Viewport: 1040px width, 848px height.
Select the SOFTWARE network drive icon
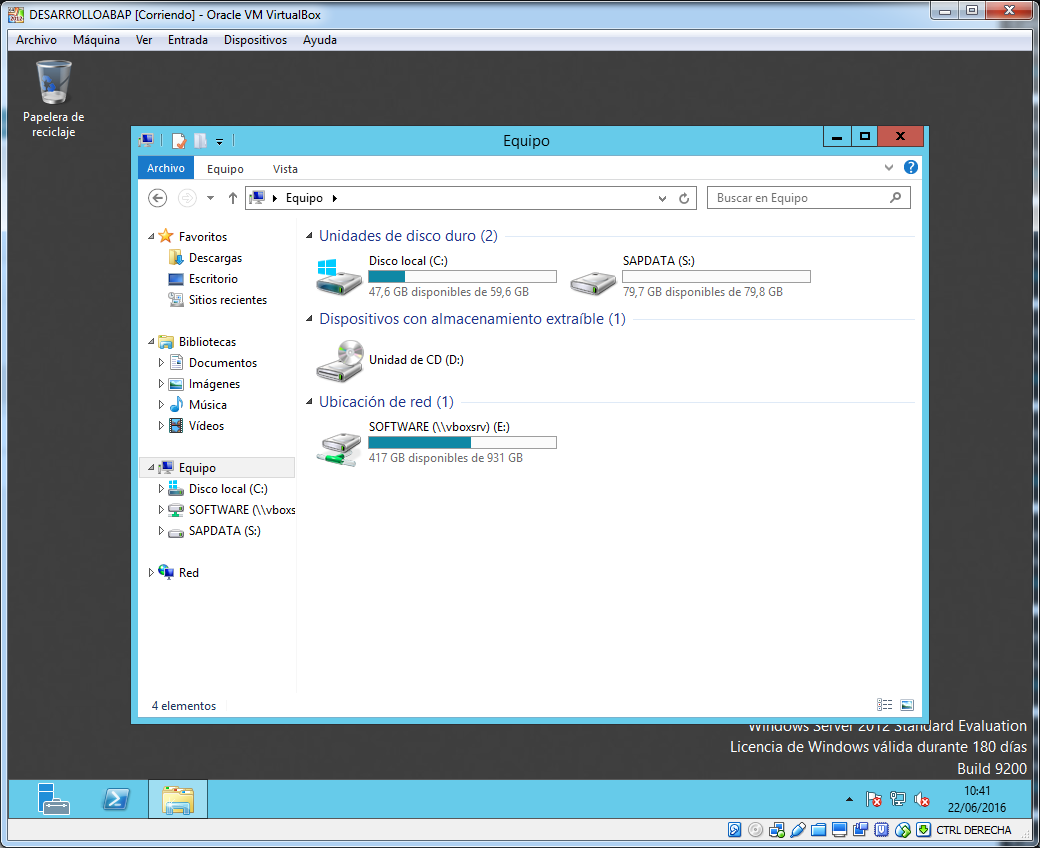pyautogui.click(x=339, y=449)
